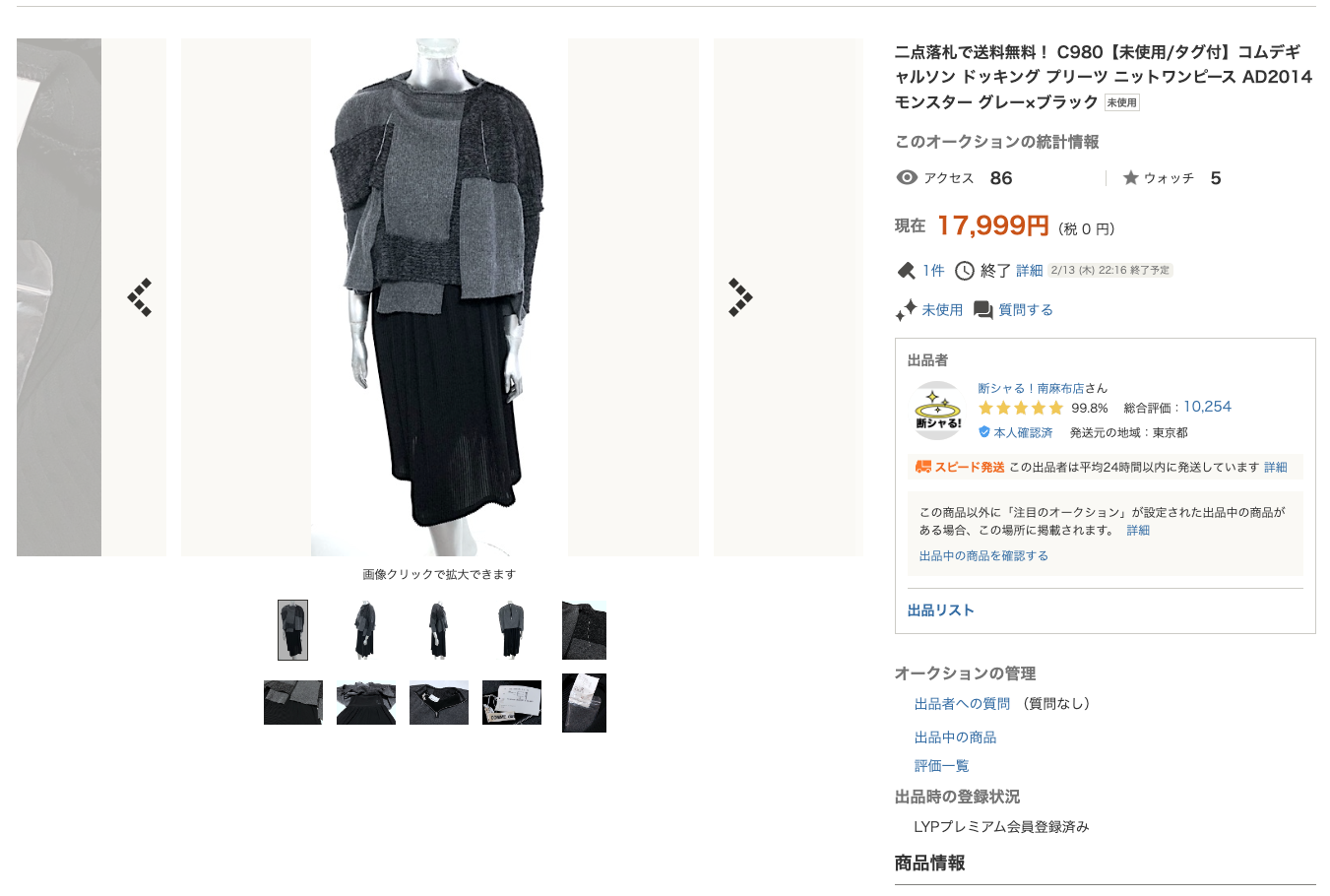Open the 出品リスト link
The image size is (1330, 896).
point(941,610)
